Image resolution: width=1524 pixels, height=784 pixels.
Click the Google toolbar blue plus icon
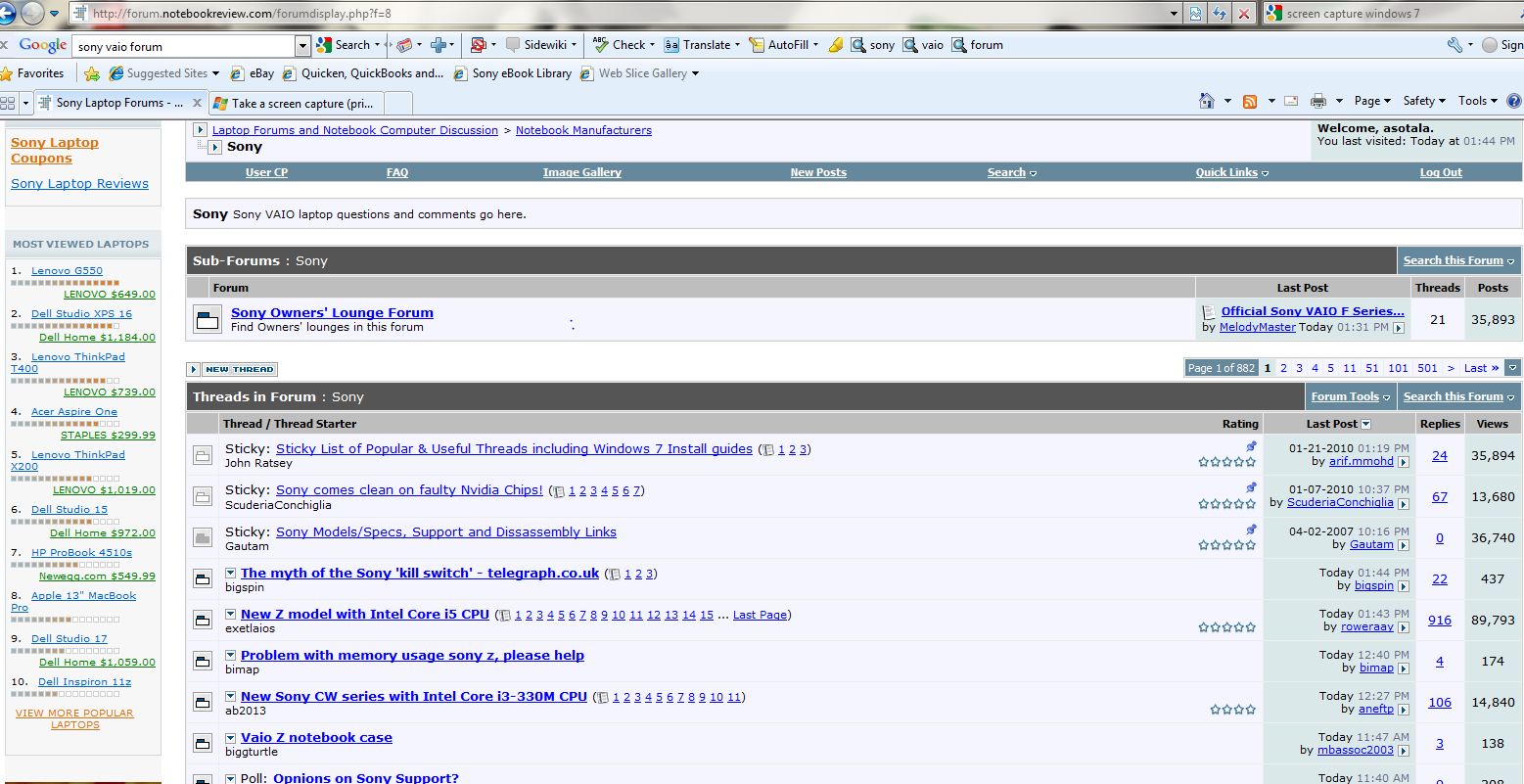click(439, 45)
